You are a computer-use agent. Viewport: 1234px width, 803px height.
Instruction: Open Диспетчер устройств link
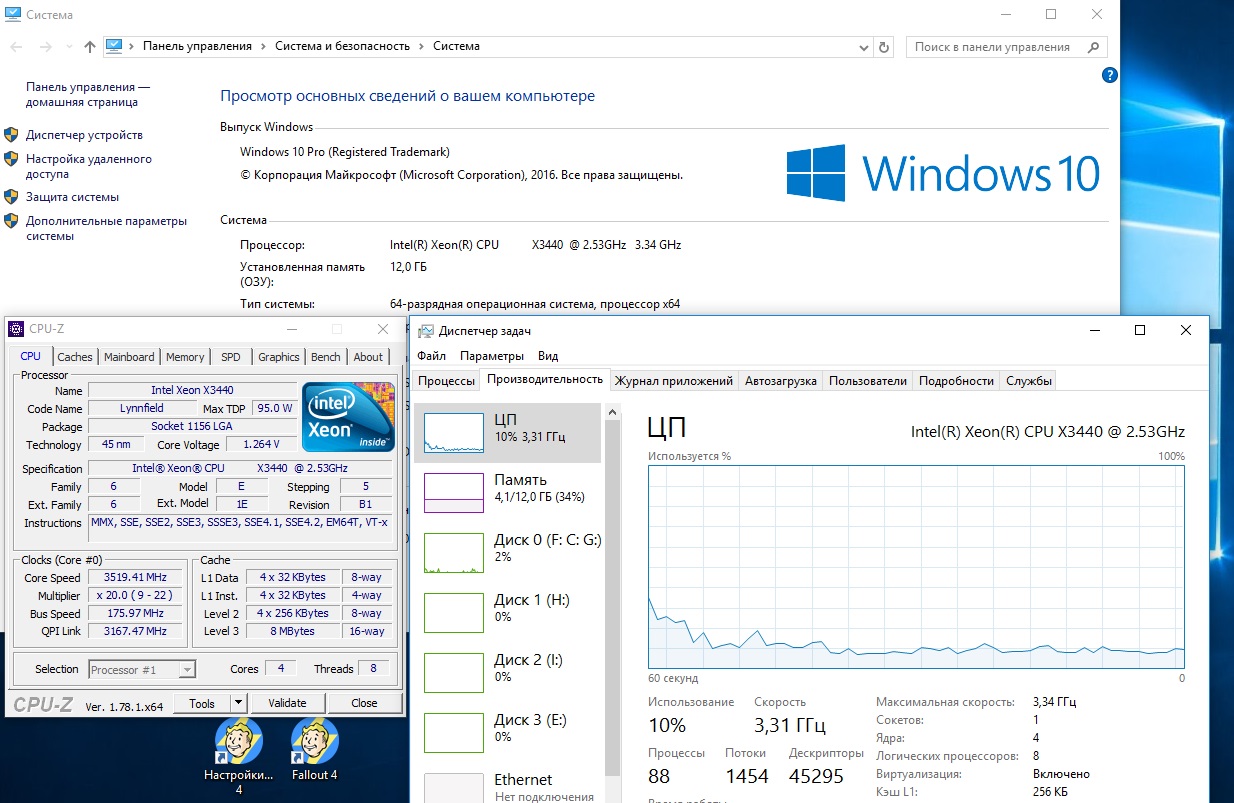tap(84, 135)
